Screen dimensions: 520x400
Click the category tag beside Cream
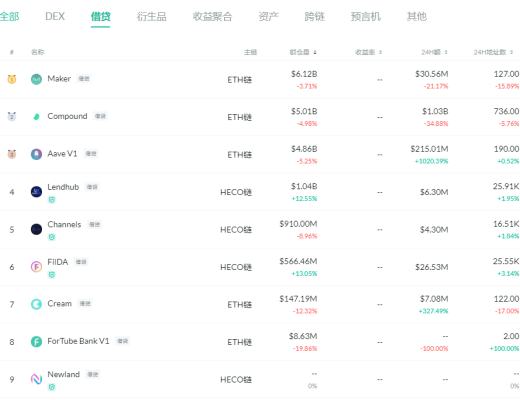pyautogui.click(x=85, y=303)
